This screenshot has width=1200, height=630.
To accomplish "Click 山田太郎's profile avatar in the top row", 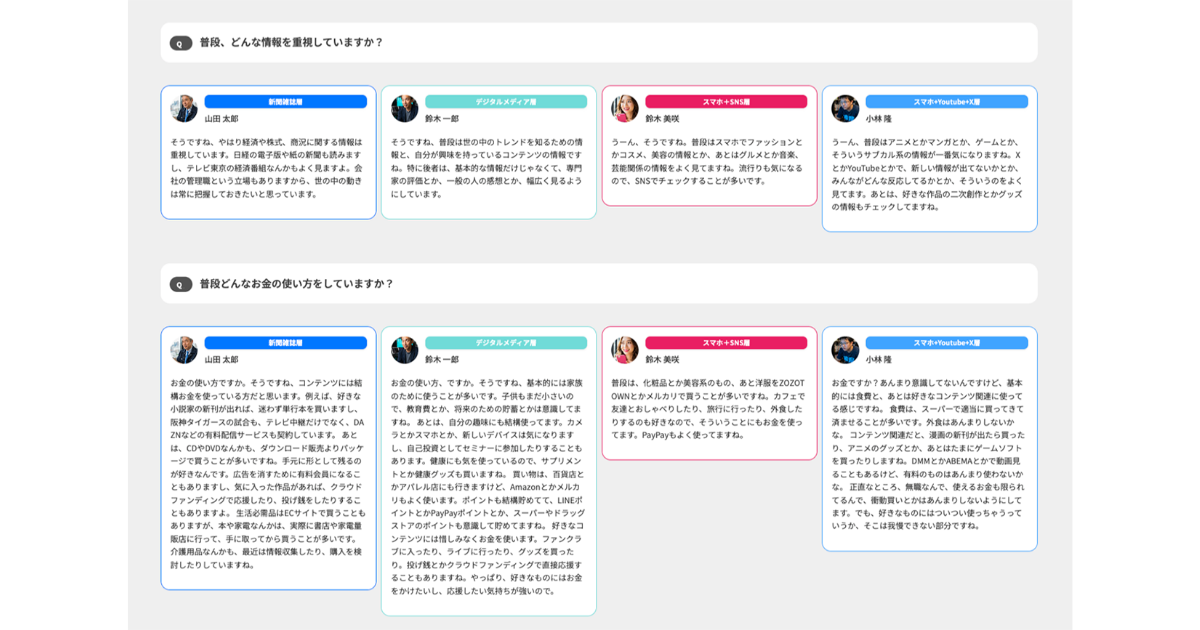I will click(x=186, y=108).
